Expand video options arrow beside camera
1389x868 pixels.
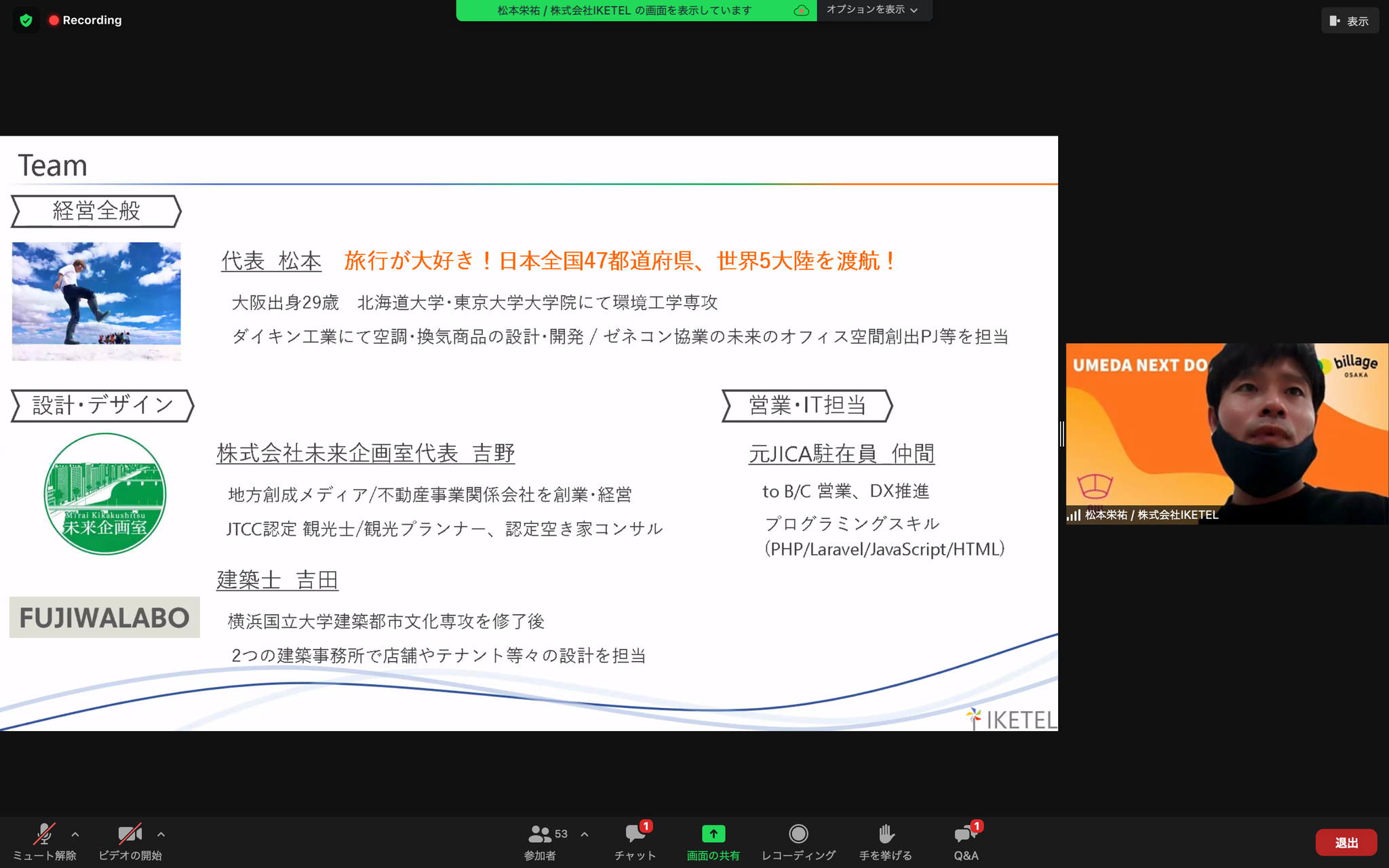(x=161, y=835)
